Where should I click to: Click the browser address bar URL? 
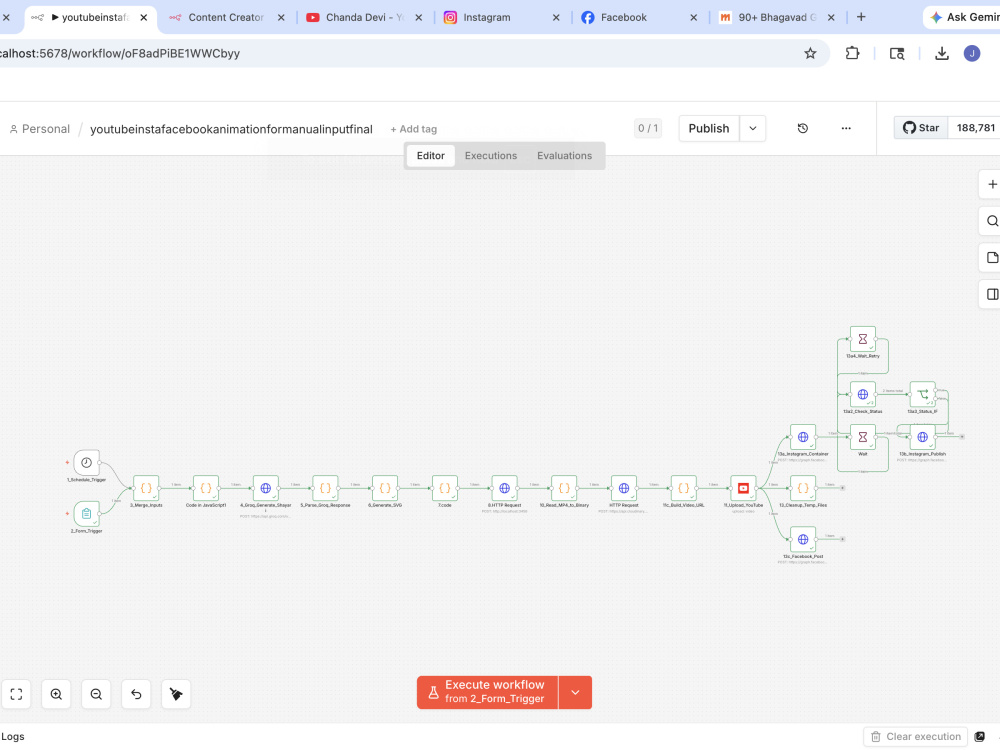coord(120,54)
